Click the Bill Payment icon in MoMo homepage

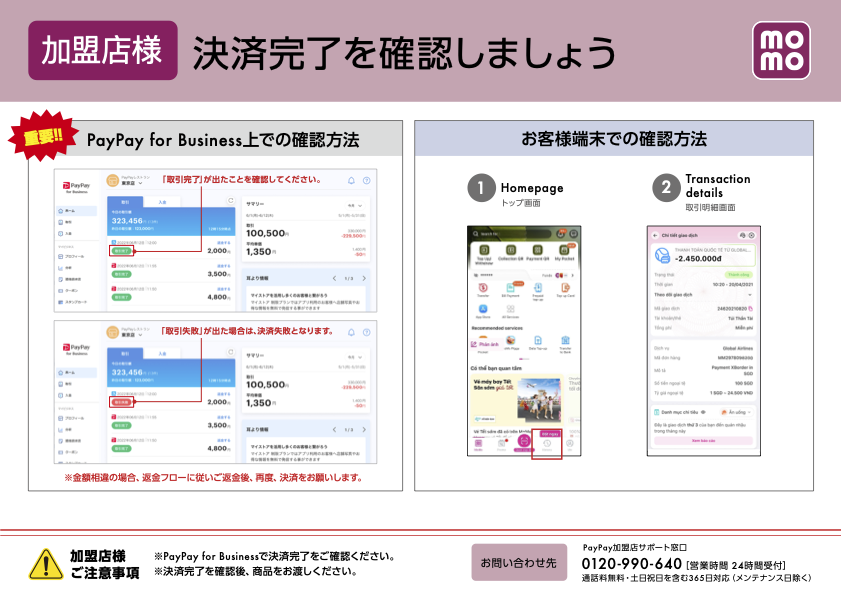pos(510,288)
